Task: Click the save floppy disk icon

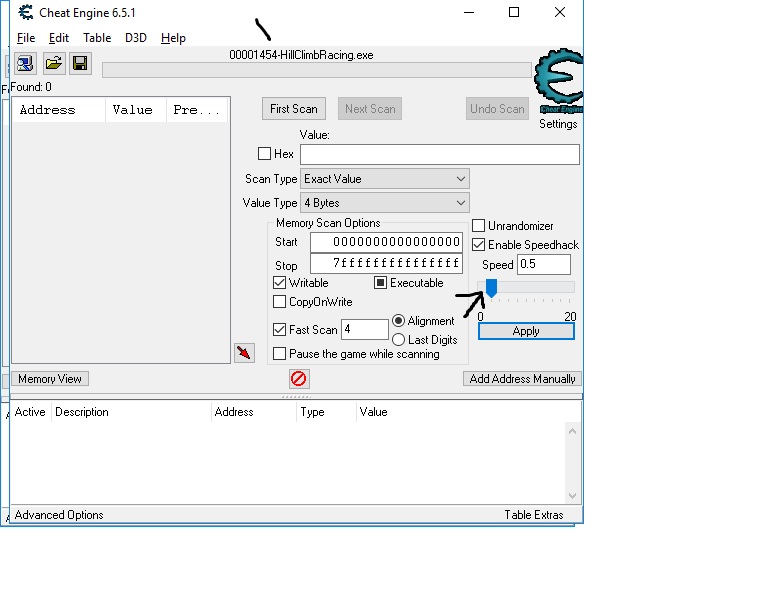Action: [79, 64]
